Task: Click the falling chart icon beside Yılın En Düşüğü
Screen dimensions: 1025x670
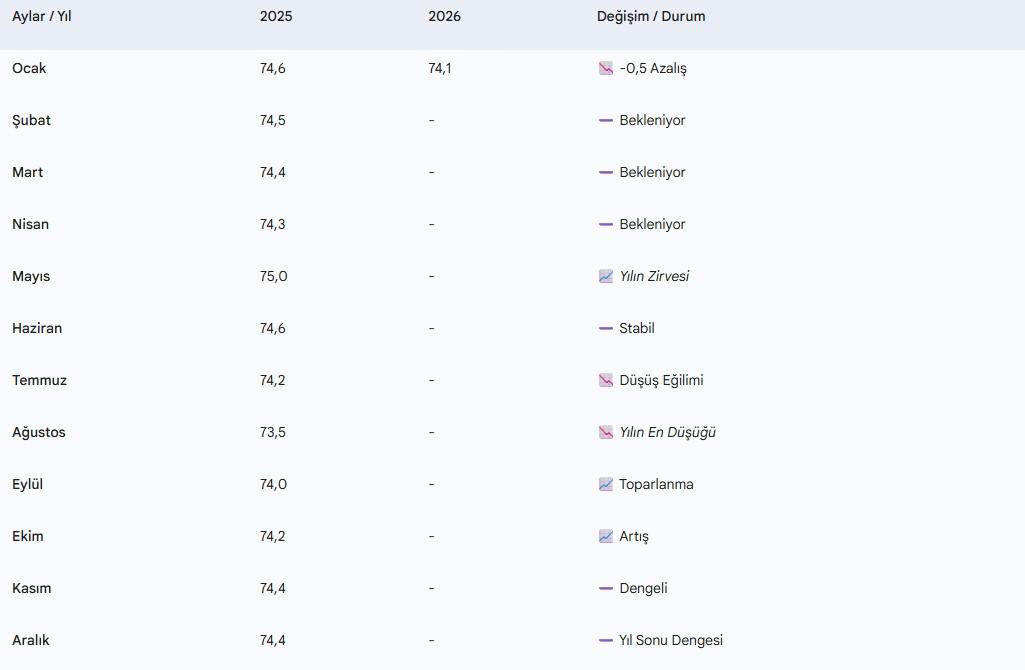Action: click(x=605, y=433)
